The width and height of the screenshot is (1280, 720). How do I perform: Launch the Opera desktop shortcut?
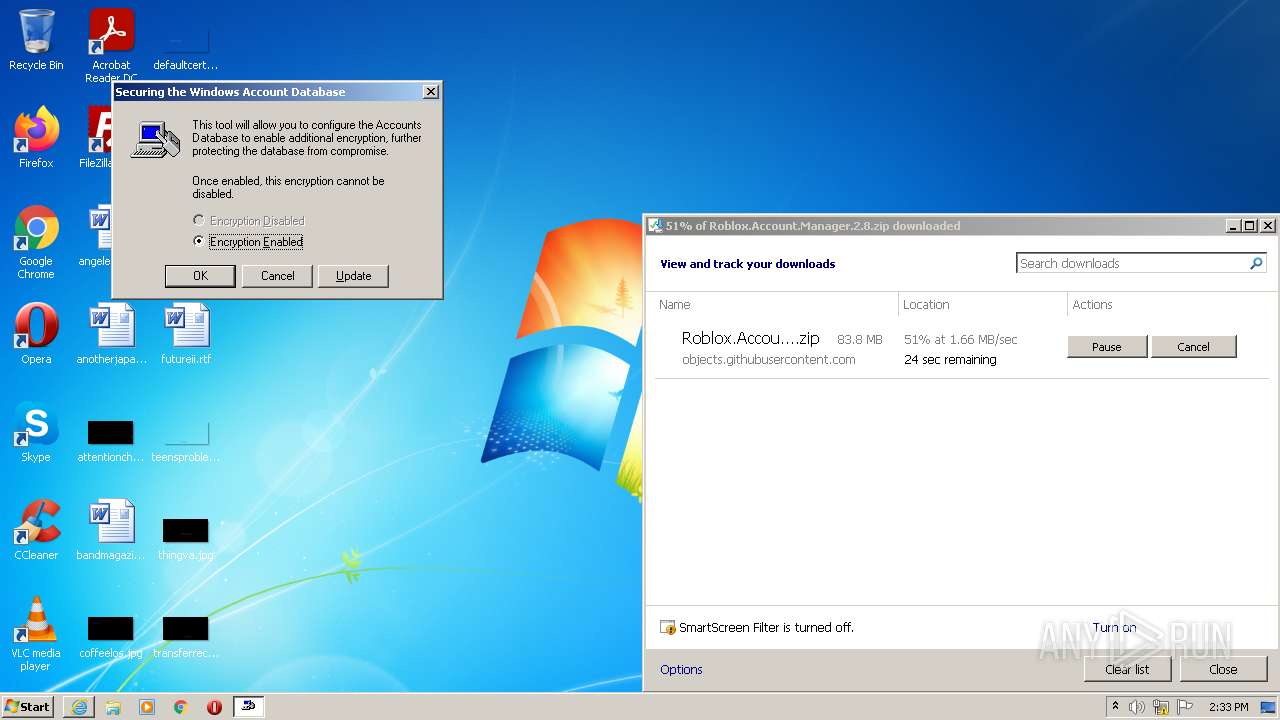tap(36, 334)
